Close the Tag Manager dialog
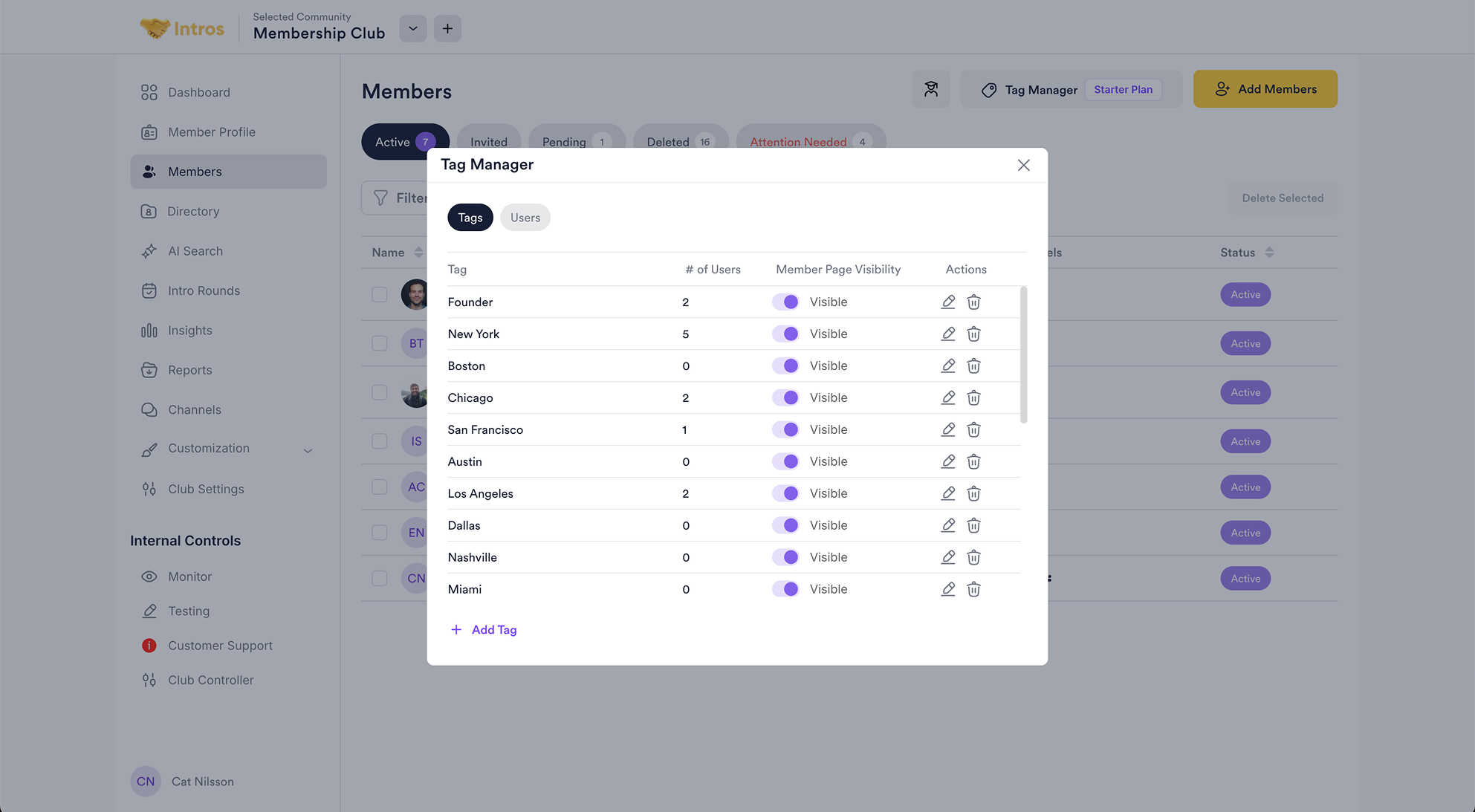Image resolution: width=1475 pixels, height=812 pixels. (1023, 165)
